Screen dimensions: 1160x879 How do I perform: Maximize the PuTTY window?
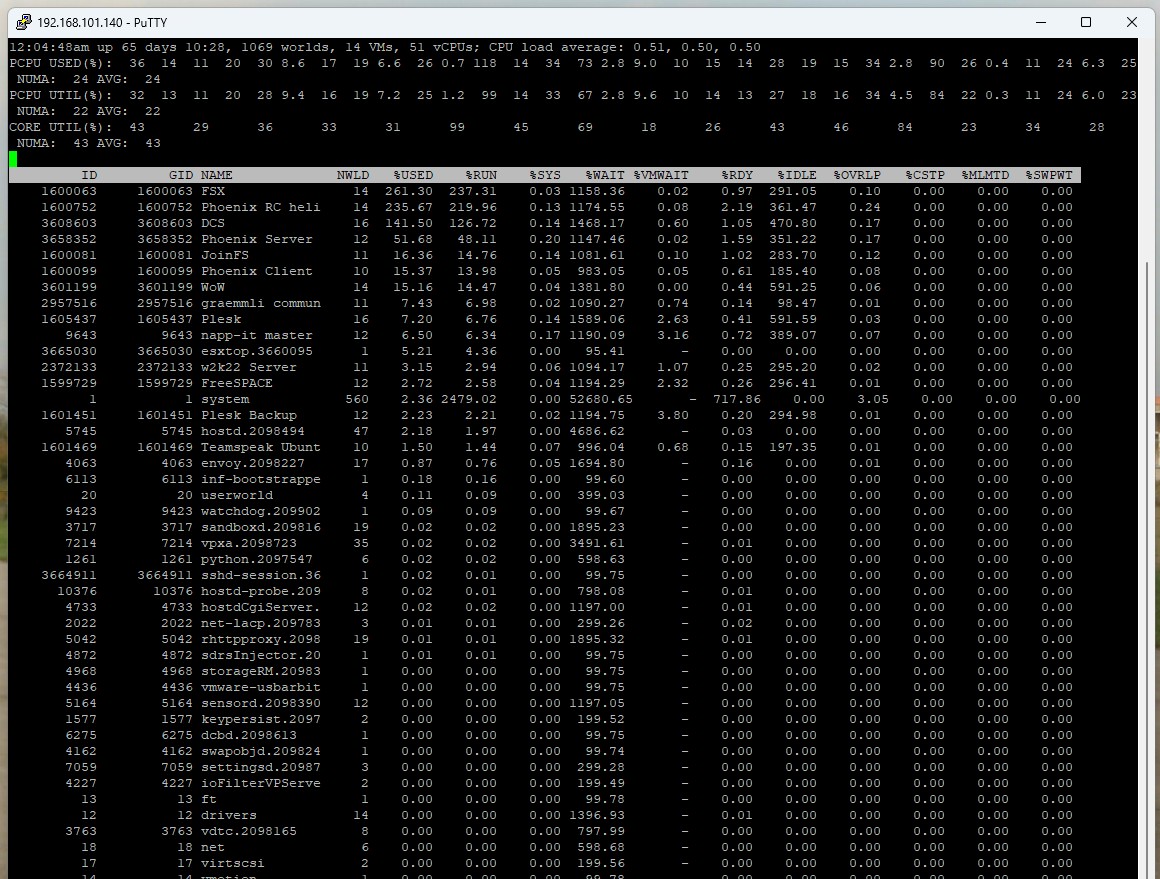click(x=1085, y=22)
